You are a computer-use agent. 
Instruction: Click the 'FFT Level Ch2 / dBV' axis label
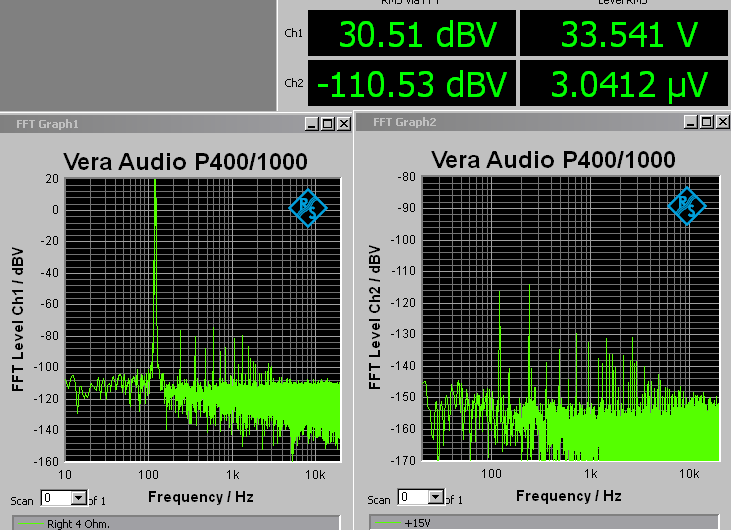(x=375, y=318)
